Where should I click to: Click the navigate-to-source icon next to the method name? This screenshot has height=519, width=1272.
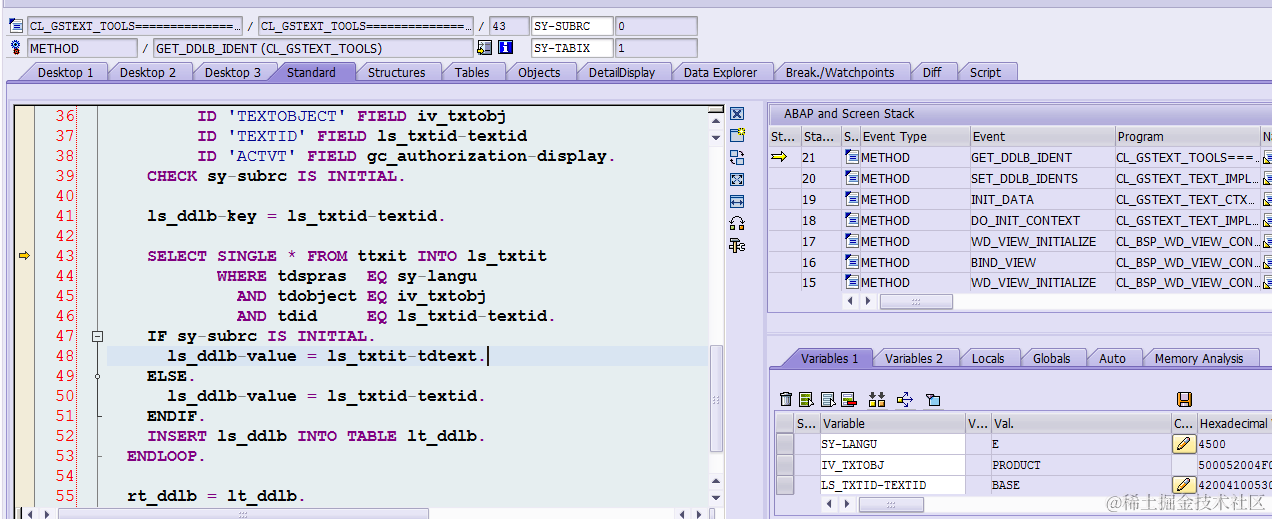(485, 47)
